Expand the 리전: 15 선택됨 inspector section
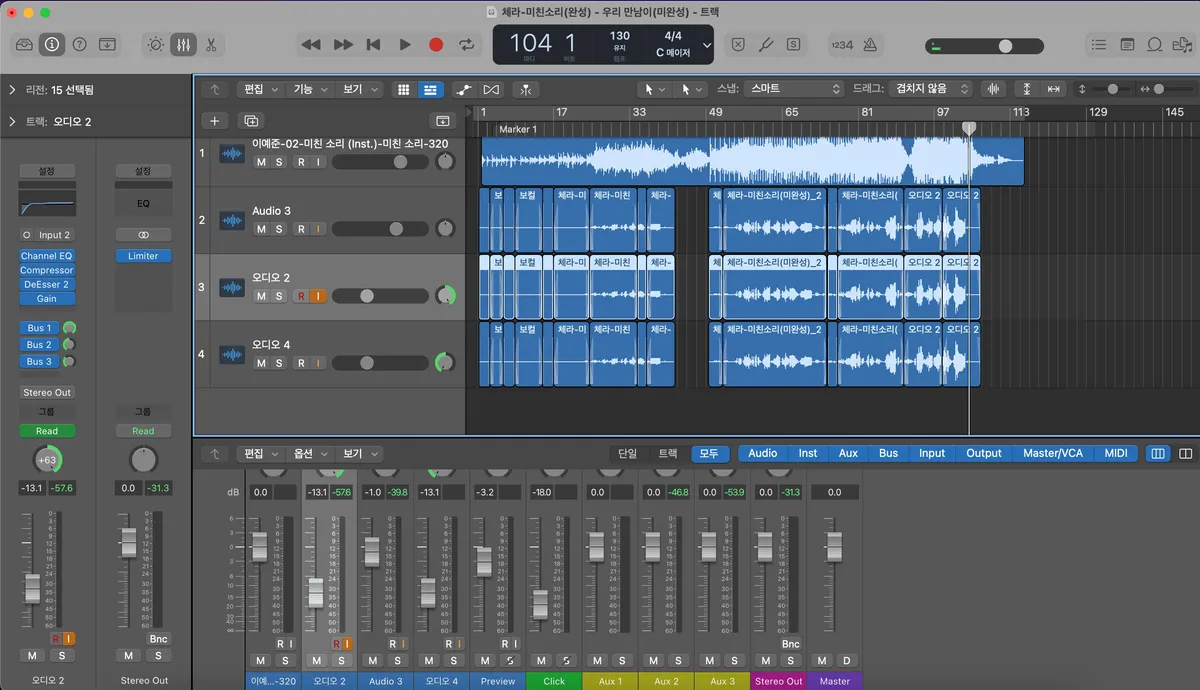The height and width of the screenshot is (690, 1200). 12,90
